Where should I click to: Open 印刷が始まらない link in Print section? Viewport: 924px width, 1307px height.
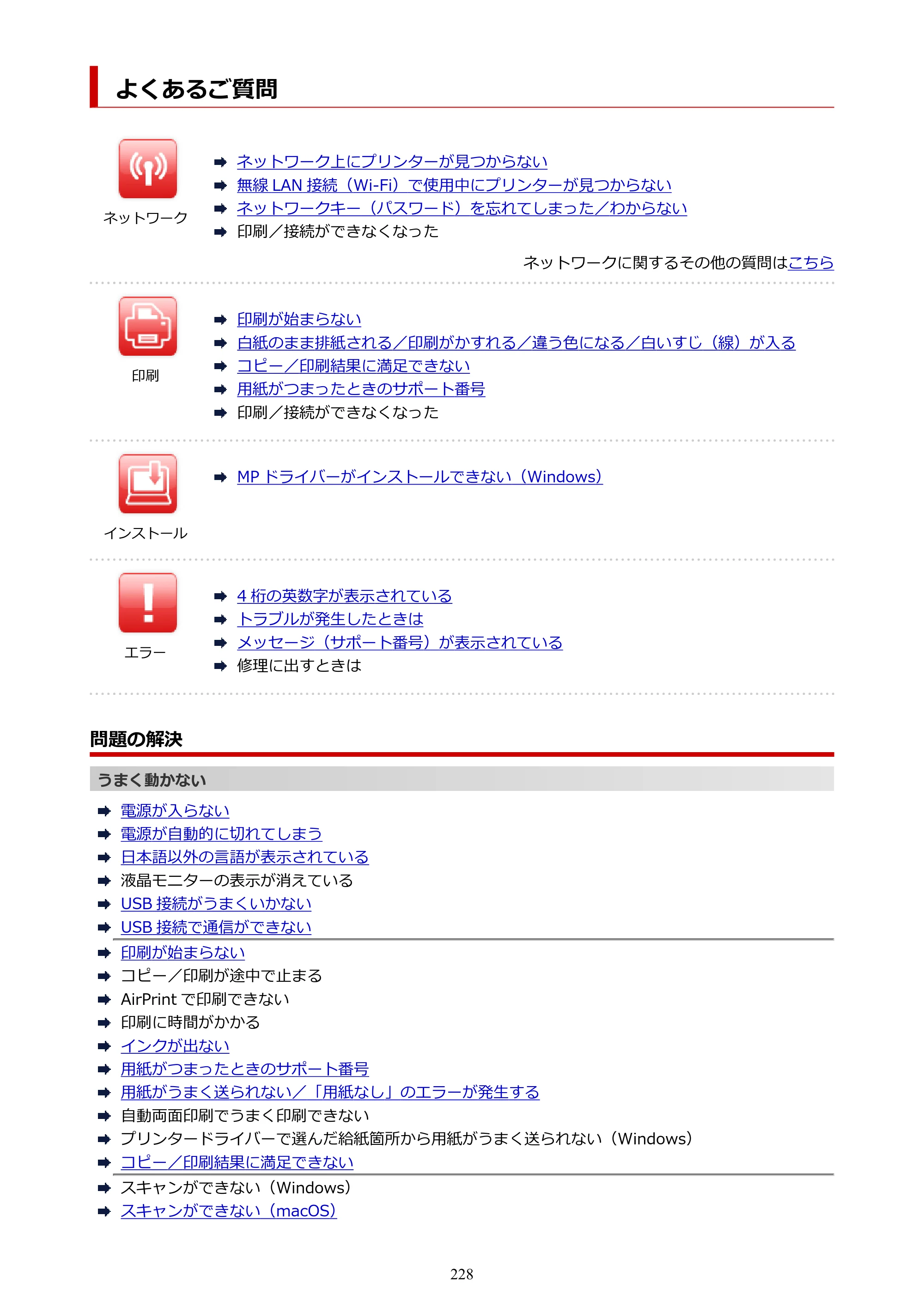299,319
